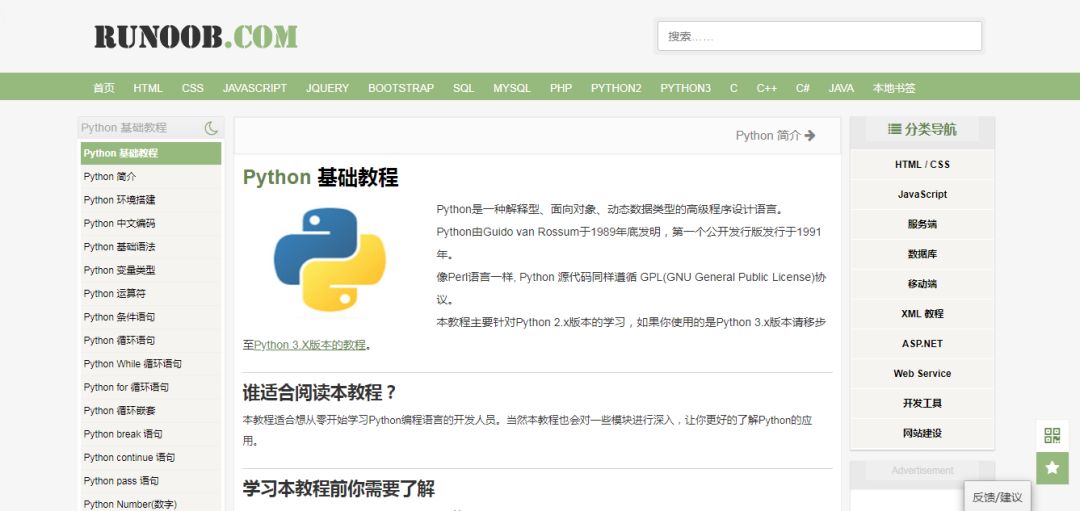Viewport: 1080px width, 511px height.
Task: Focus the 搜索 search box
Action: pyautogui.click(x=819, y=36)
